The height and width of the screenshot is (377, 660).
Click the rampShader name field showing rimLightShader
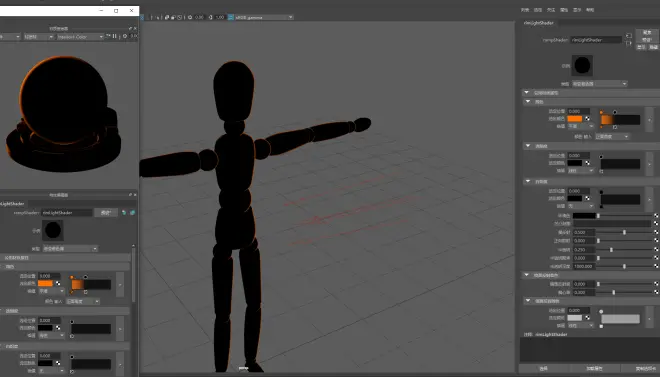click(596, 40)
